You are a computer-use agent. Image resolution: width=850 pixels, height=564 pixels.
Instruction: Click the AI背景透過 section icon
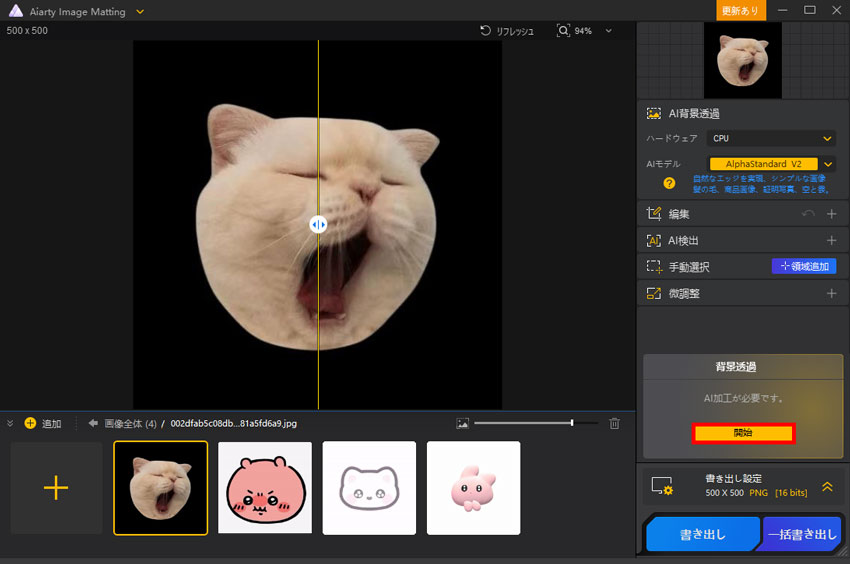click(654, 113)
